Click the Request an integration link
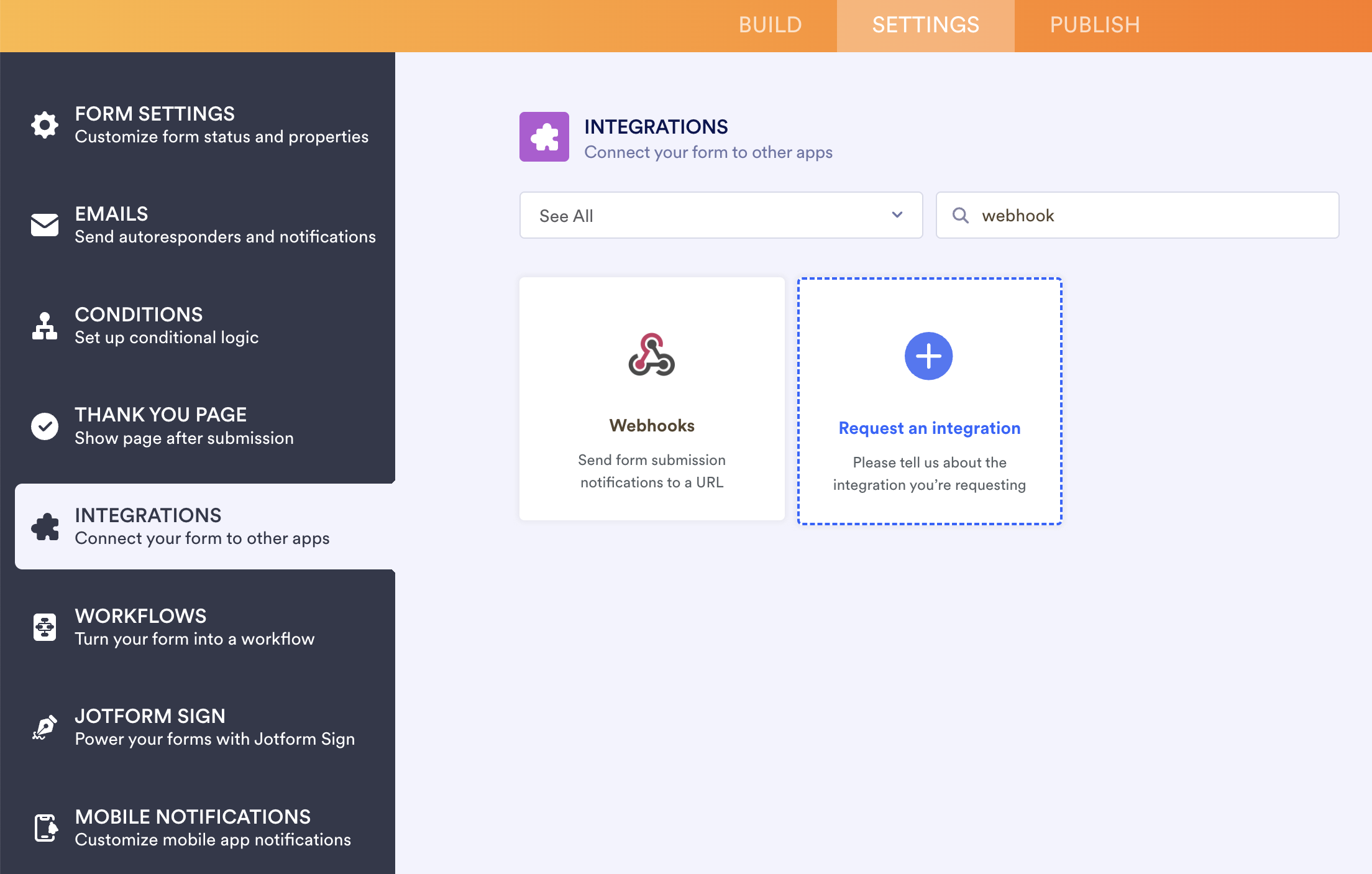The width and height of the screenshot is (1372, 874). (x=930, y=428)
